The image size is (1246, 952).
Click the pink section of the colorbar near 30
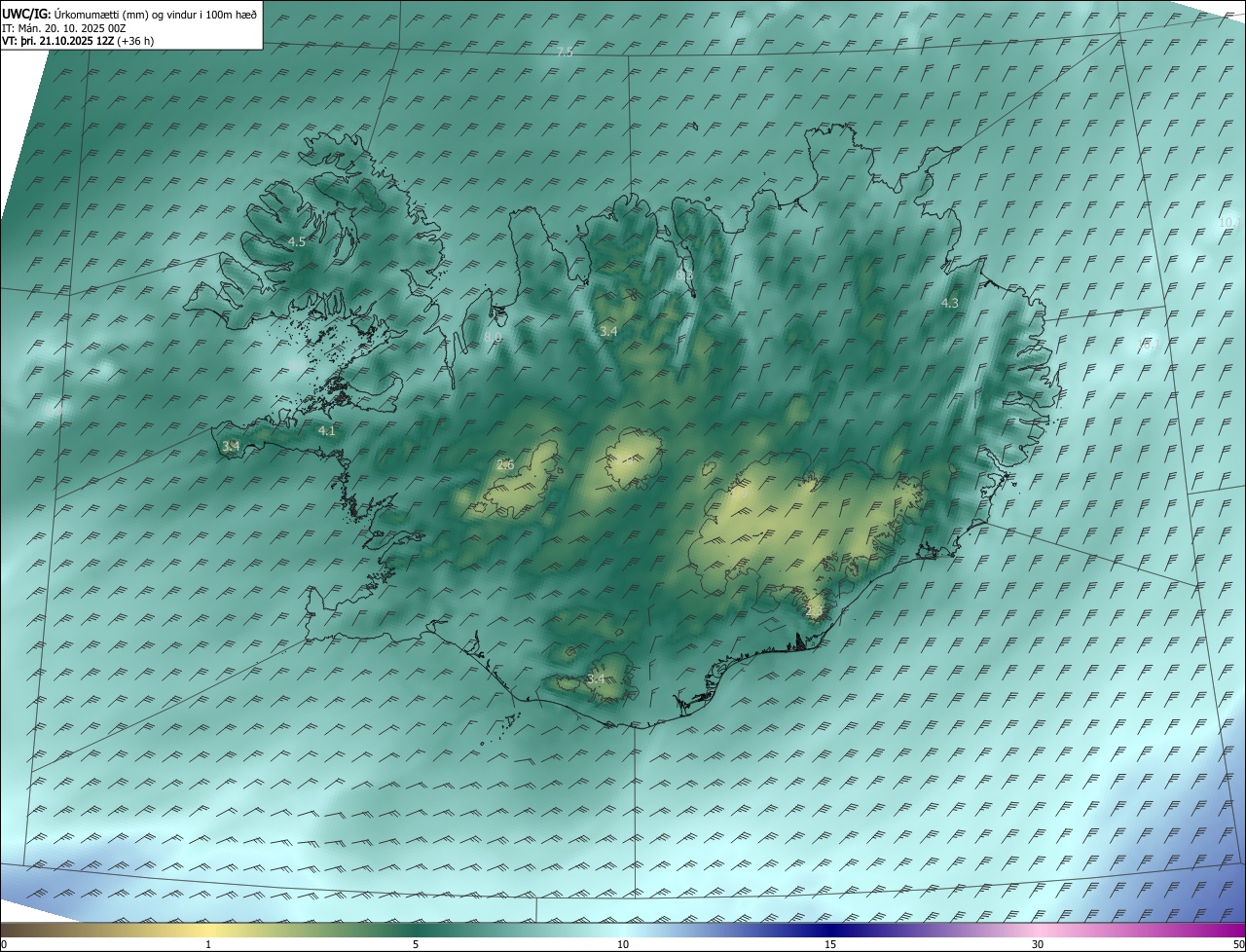1038,930
